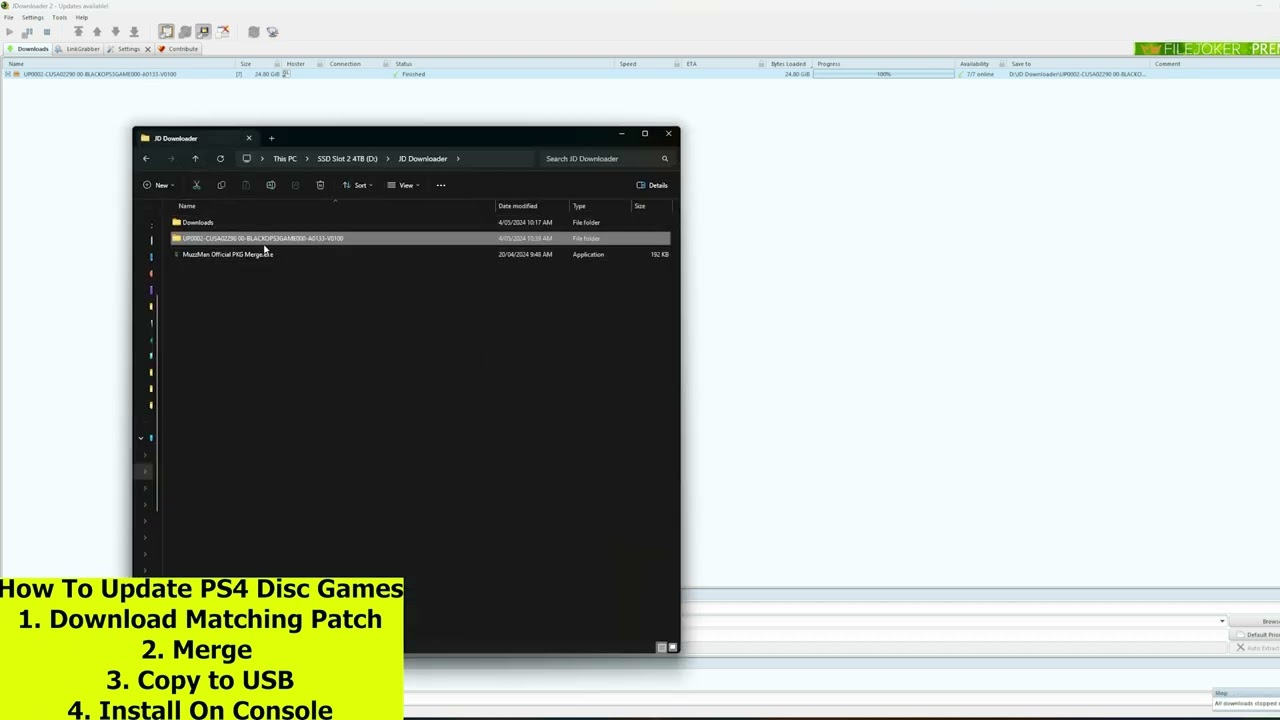Expand chevron after JD Downloader breadcrumb

(458, 159)
